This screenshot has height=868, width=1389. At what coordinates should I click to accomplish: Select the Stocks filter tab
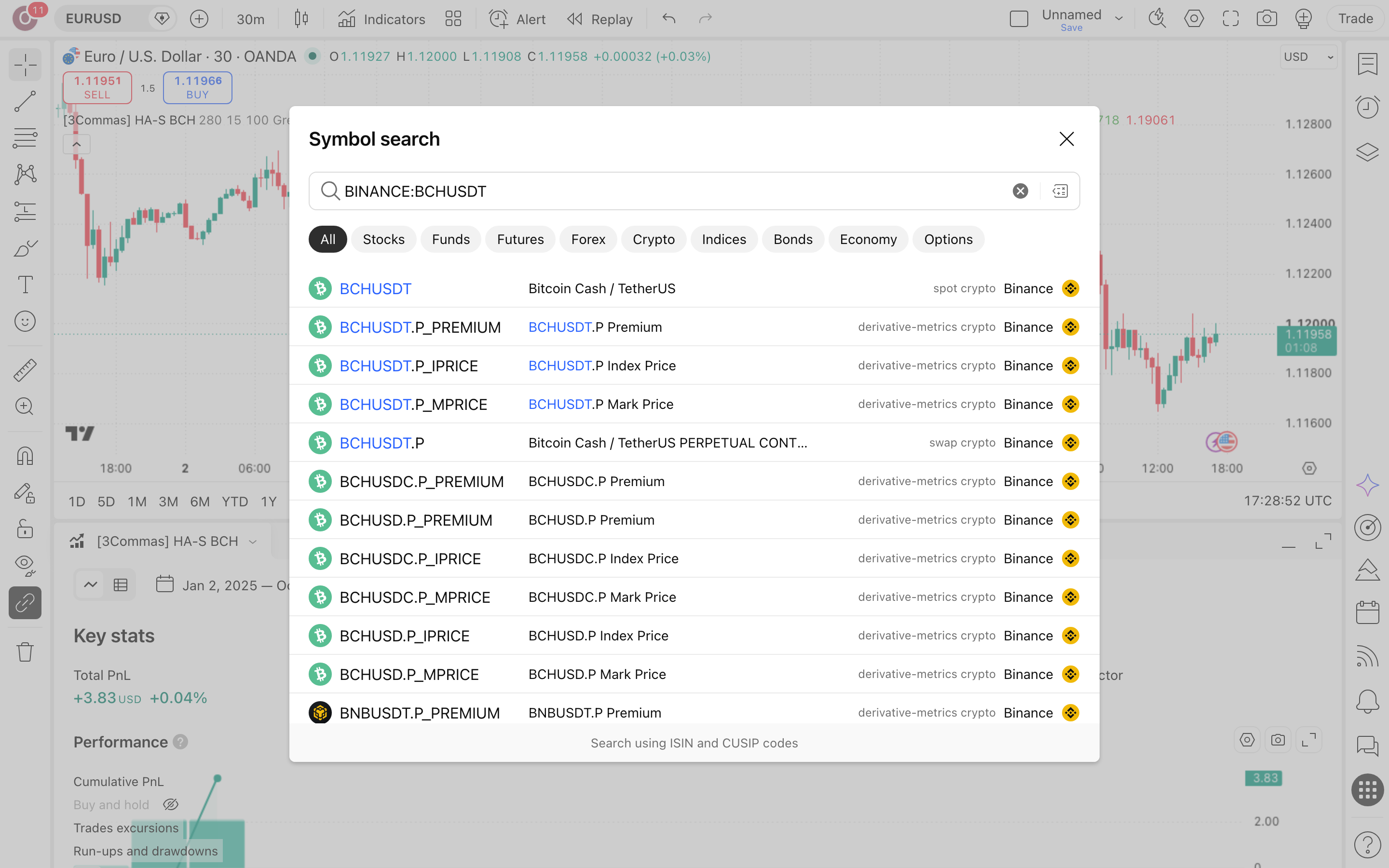point(383,239)
